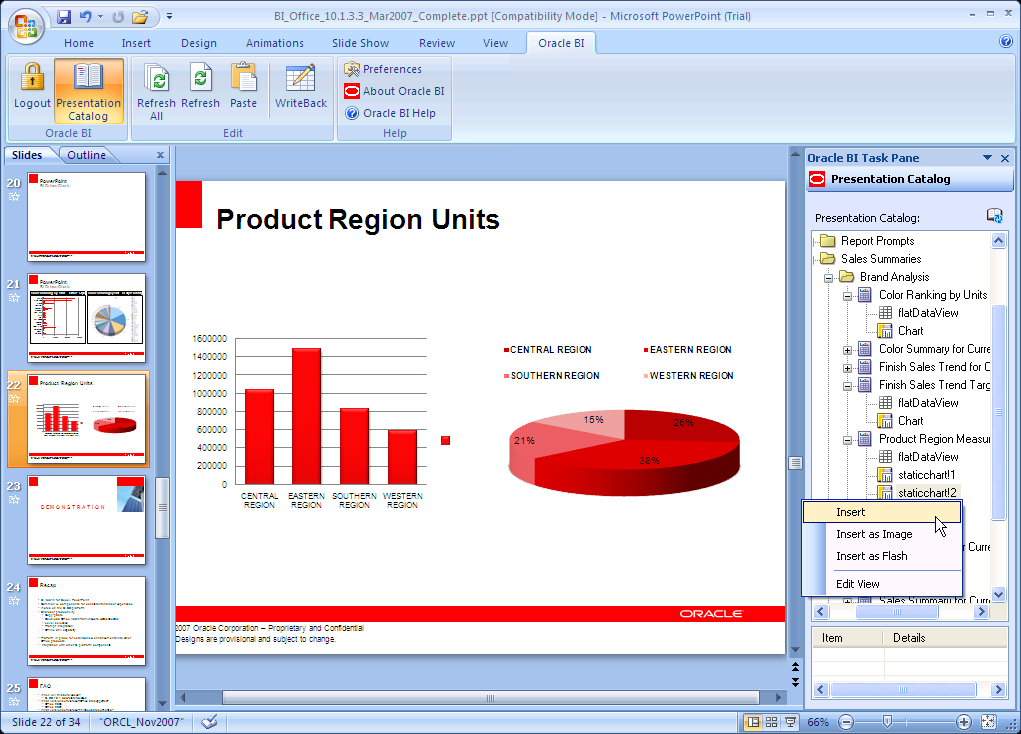This screenshot has width=1021, height=734.
Task: Expand Color Summary for Current node
Action: click(x=847, y=350)
